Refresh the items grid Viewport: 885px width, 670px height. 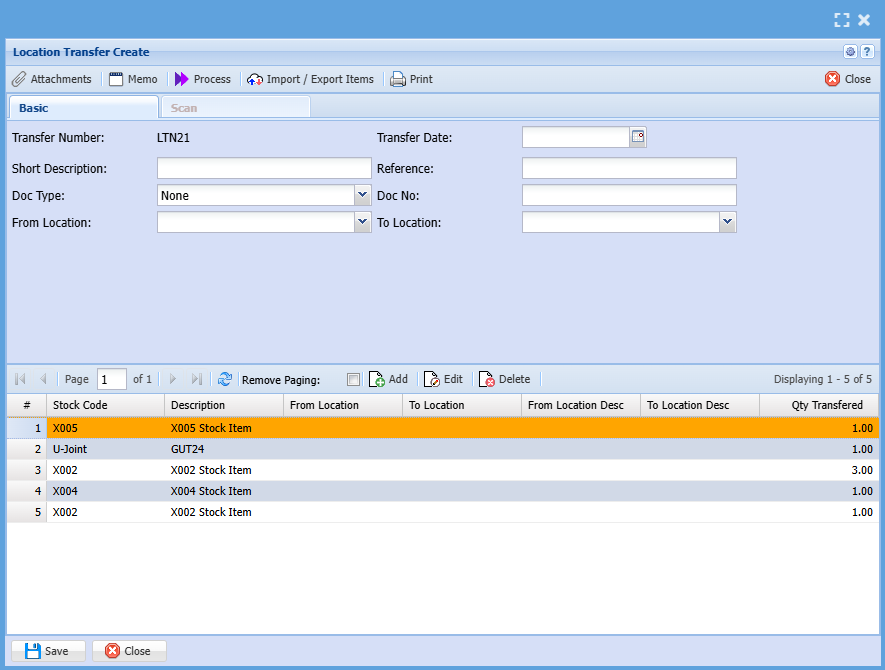[225, 379]
